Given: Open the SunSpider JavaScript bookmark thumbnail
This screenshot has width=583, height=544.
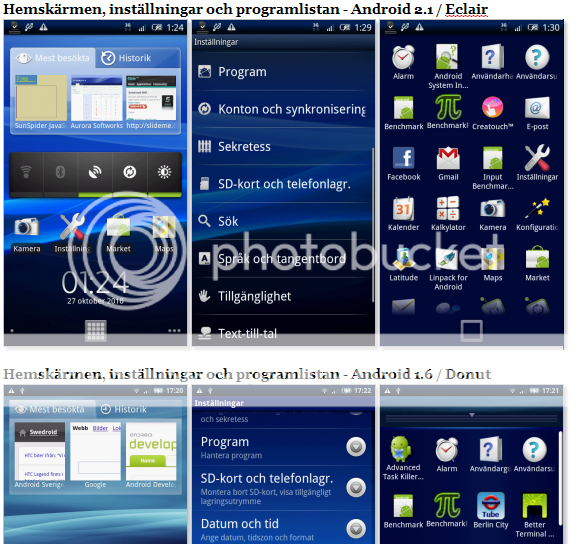Looking at the screenshot, I should click(40, 99).
